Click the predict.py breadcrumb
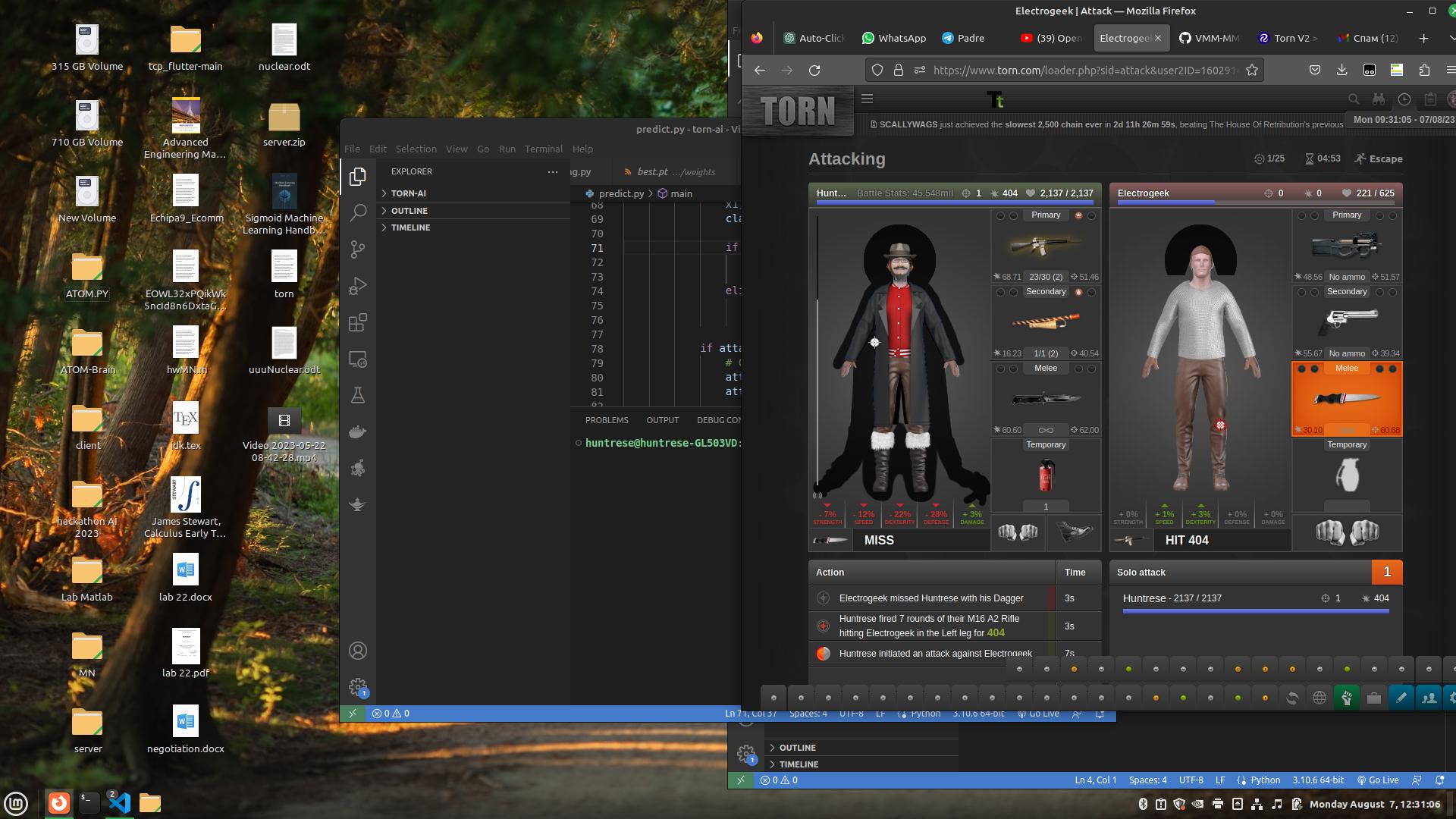This screenshot has height=819, width=1456. 614,193
